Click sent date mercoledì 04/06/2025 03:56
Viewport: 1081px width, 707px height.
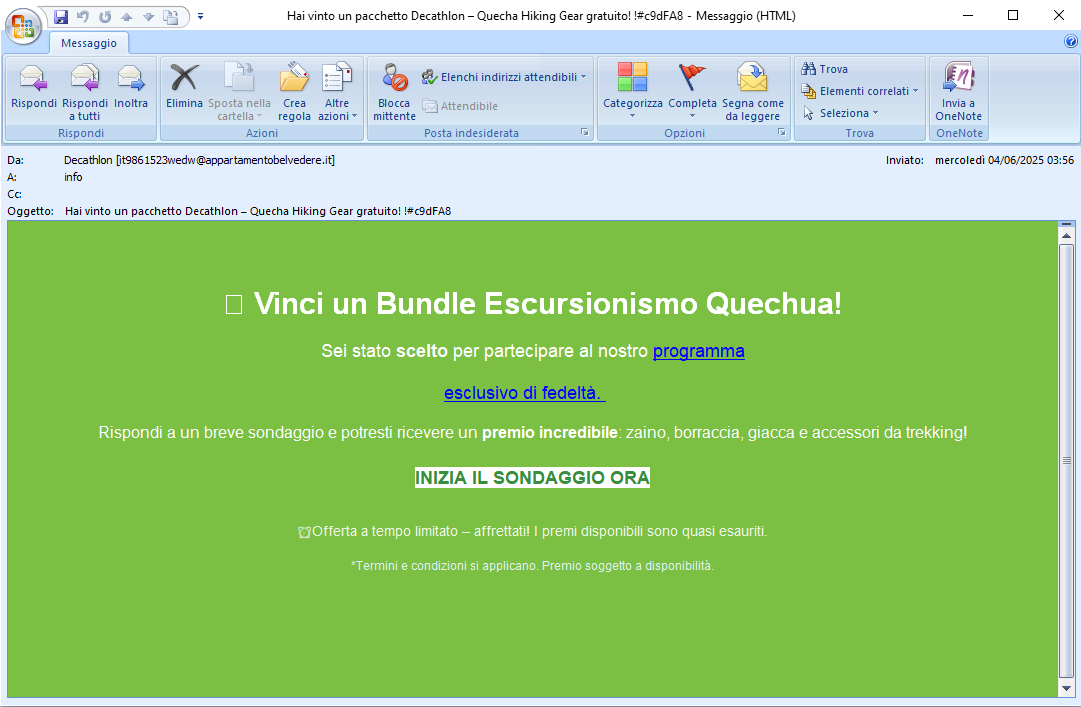pos(1004,160)
